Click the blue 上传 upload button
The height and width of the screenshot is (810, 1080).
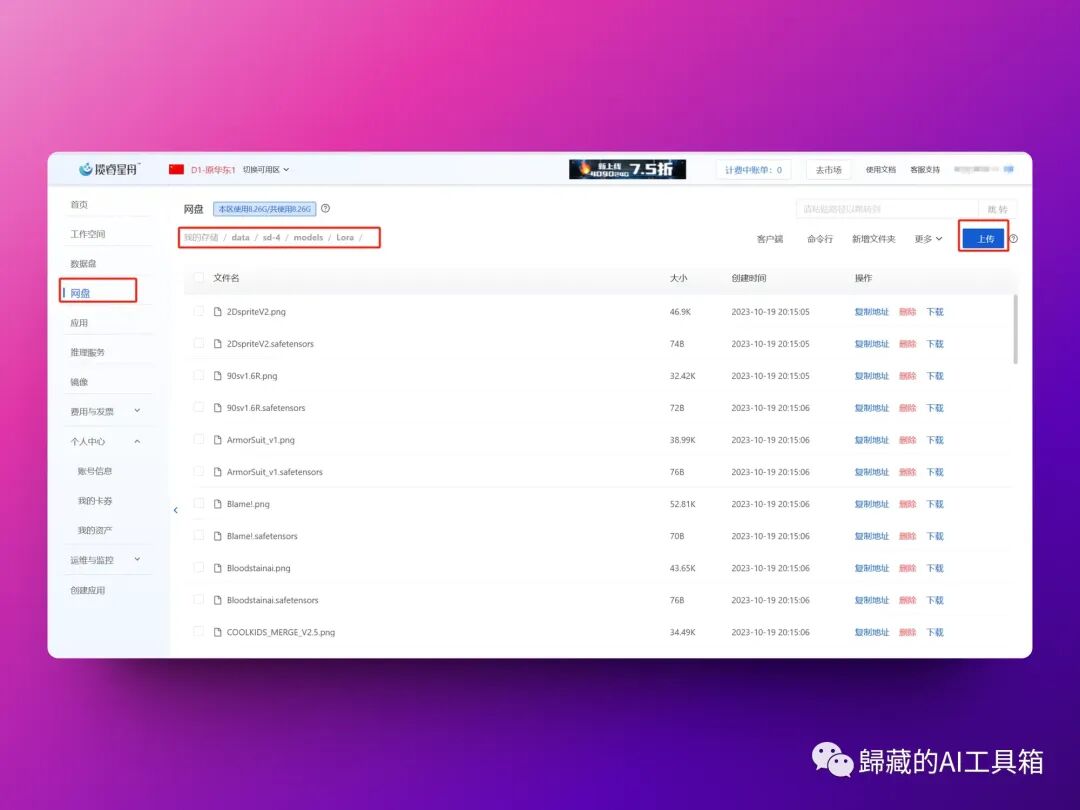pos(985,238)
